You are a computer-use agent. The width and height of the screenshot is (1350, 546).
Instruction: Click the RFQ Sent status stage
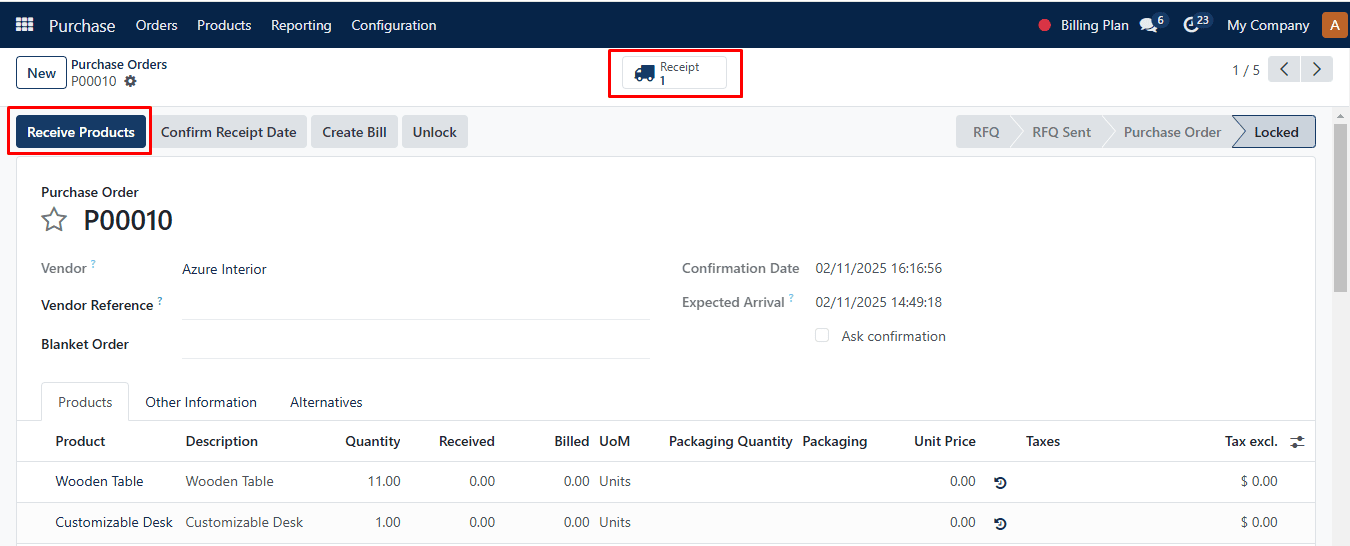point(1061,132)
